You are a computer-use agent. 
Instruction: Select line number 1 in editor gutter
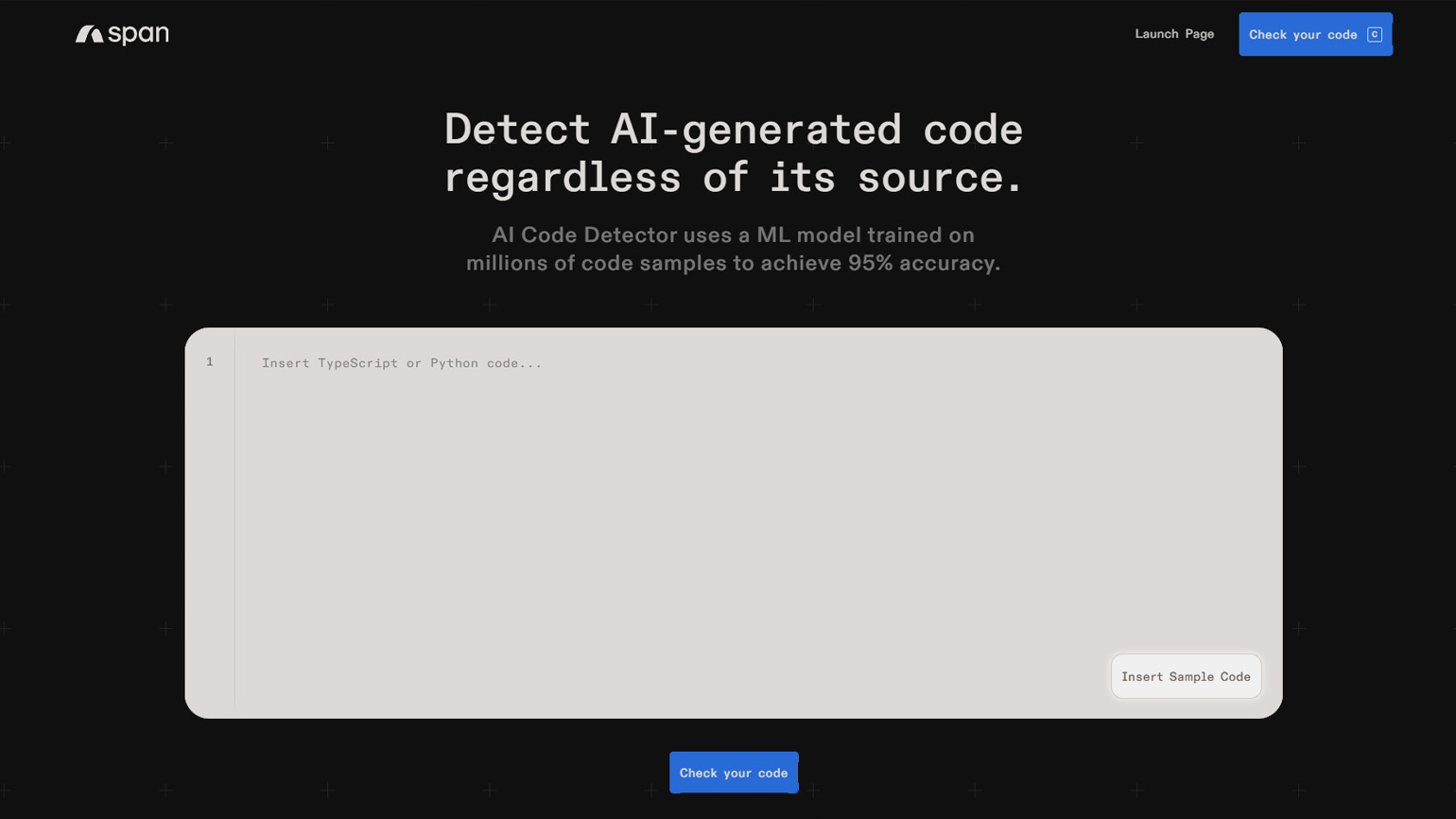210,362
